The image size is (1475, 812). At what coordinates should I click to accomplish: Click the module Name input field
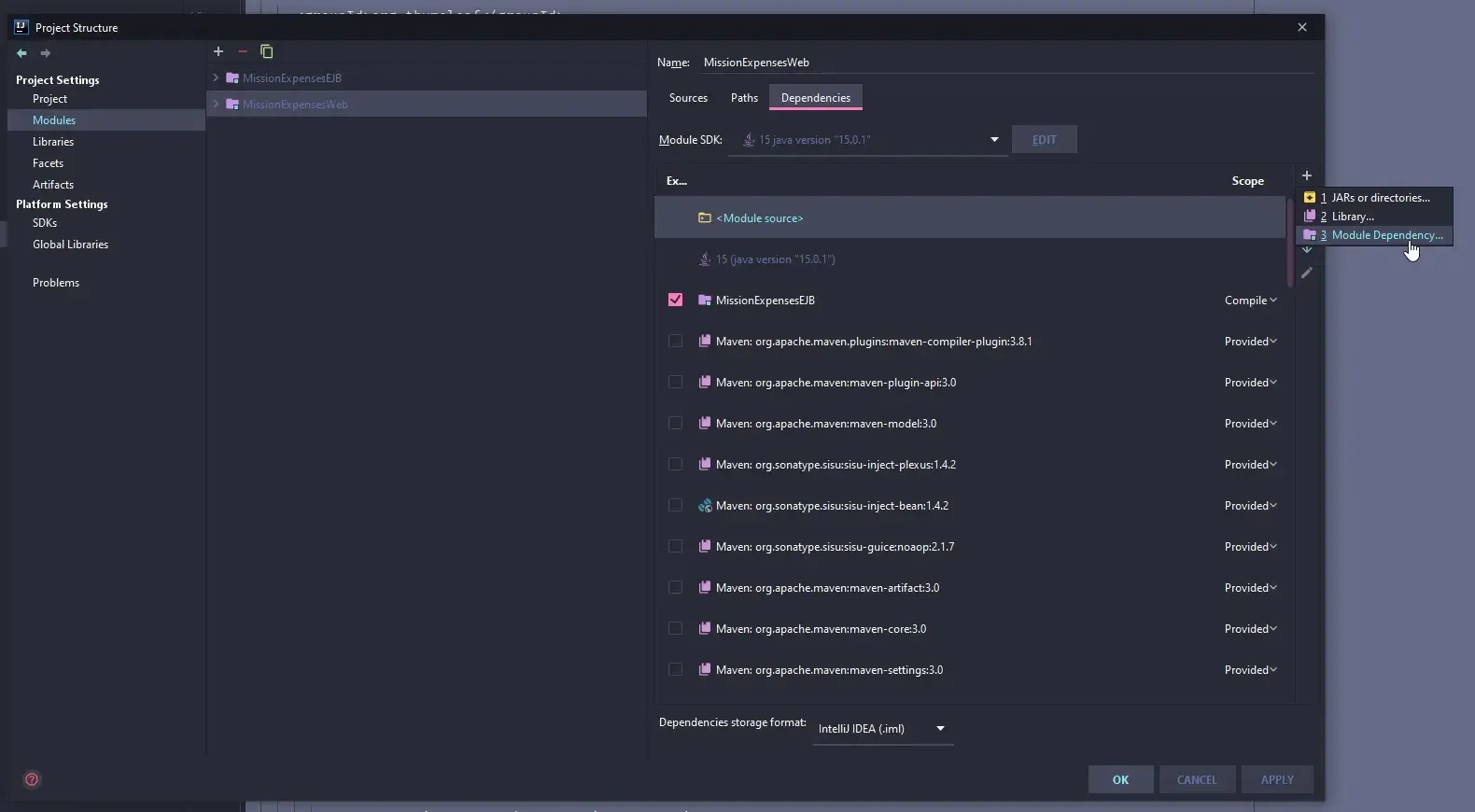(1004, 63)
